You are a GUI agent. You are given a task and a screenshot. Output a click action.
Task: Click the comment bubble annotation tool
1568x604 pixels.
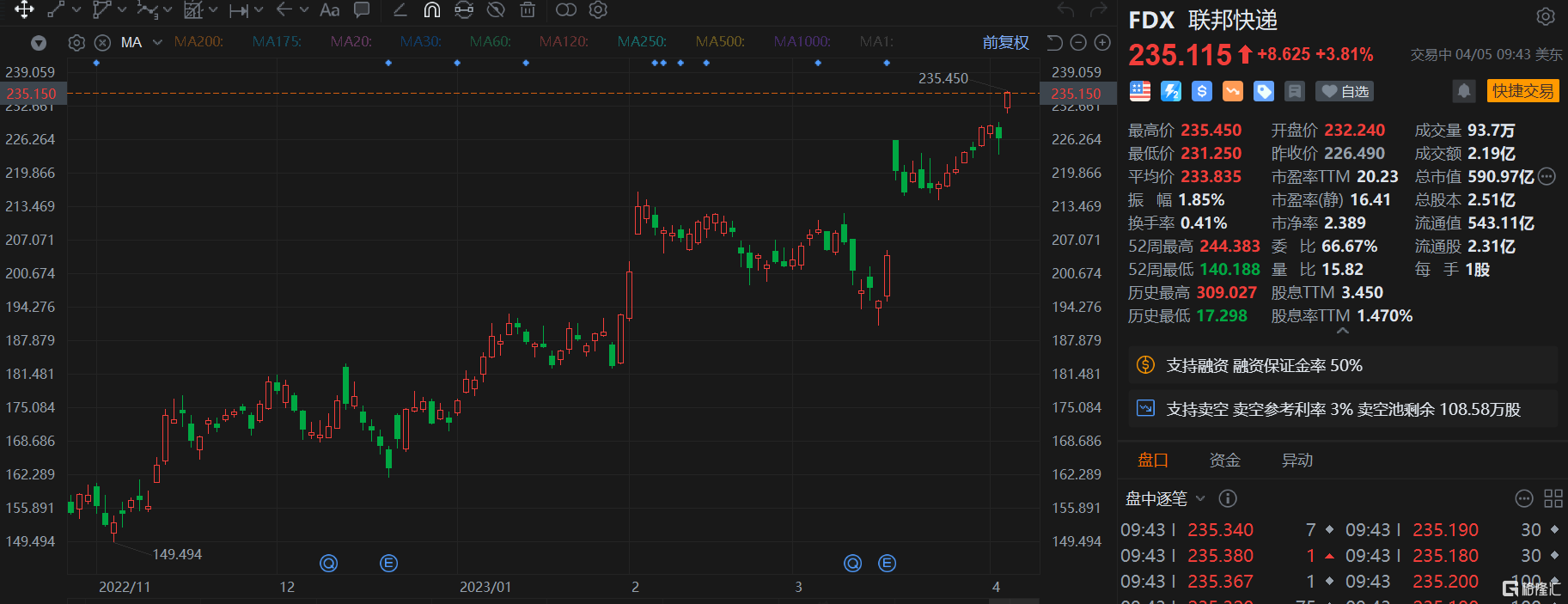click(362, 10)
